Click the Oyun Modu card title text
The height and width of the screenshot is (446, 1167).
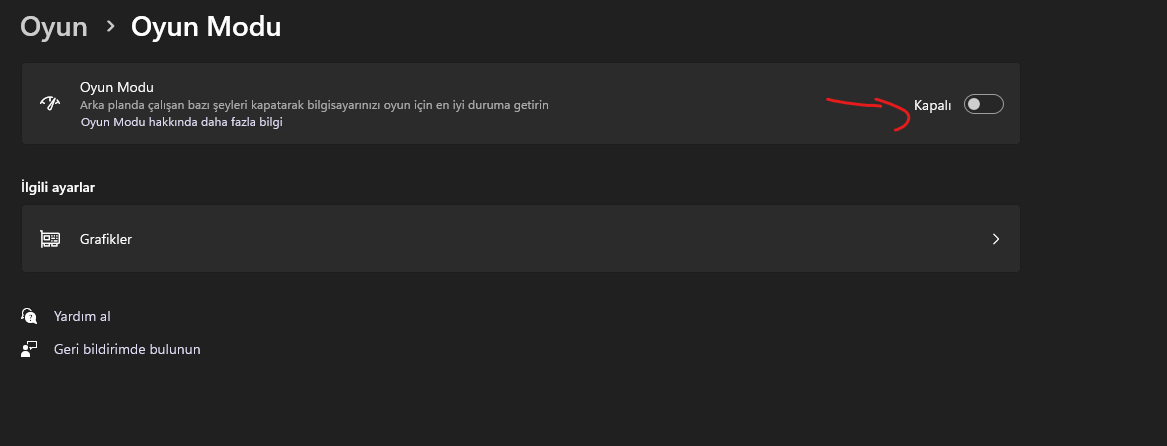click(117, 87)
